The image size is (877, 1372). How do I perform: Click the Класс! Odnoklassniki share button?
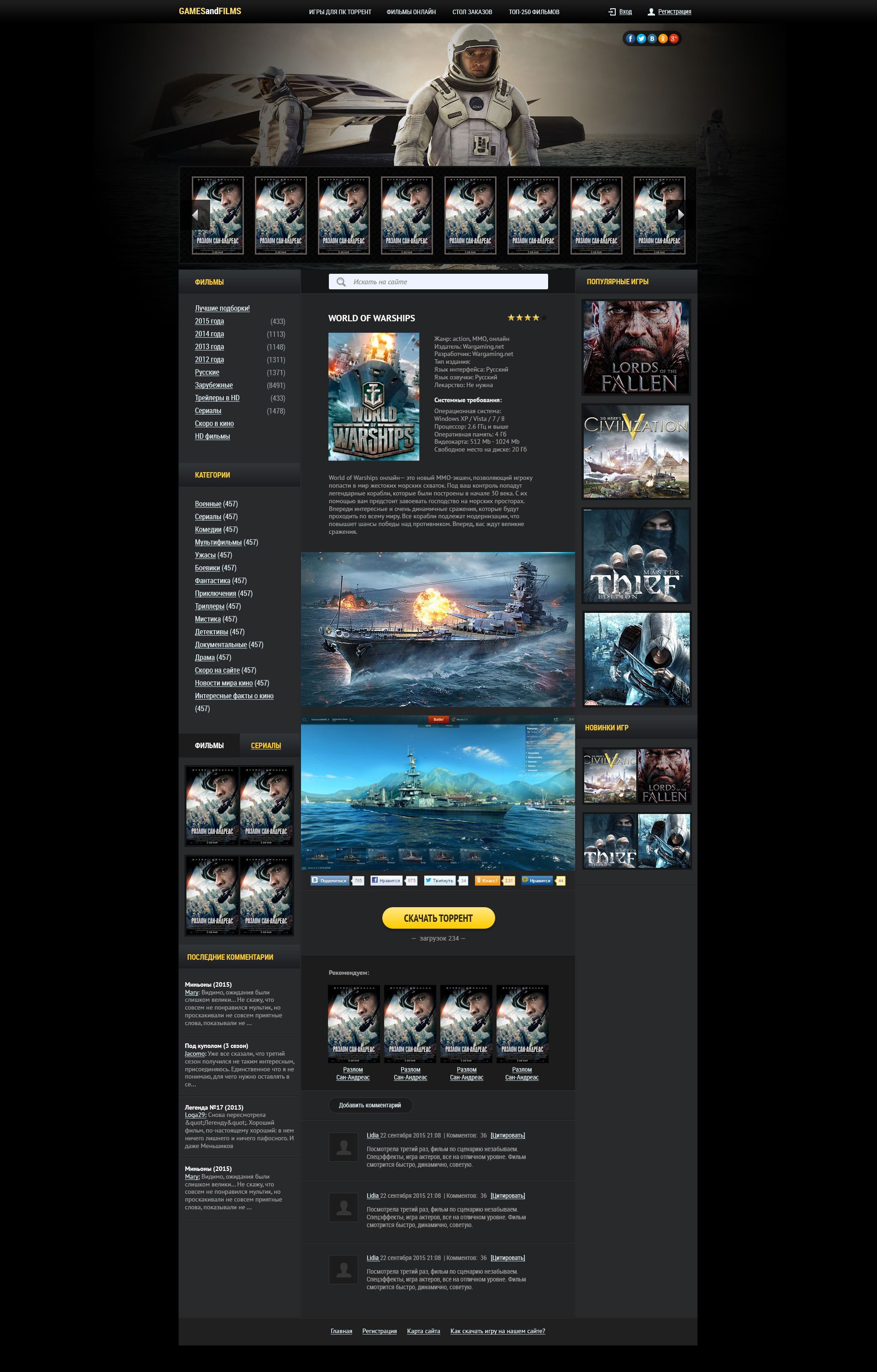tap(487, 880)
